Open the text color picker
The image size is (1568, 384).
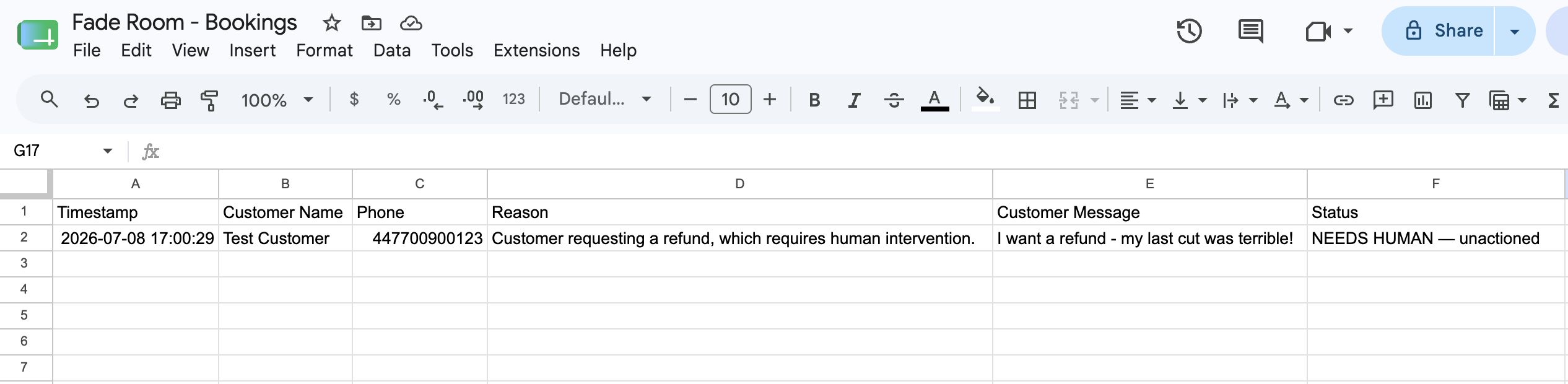[934, 100]
